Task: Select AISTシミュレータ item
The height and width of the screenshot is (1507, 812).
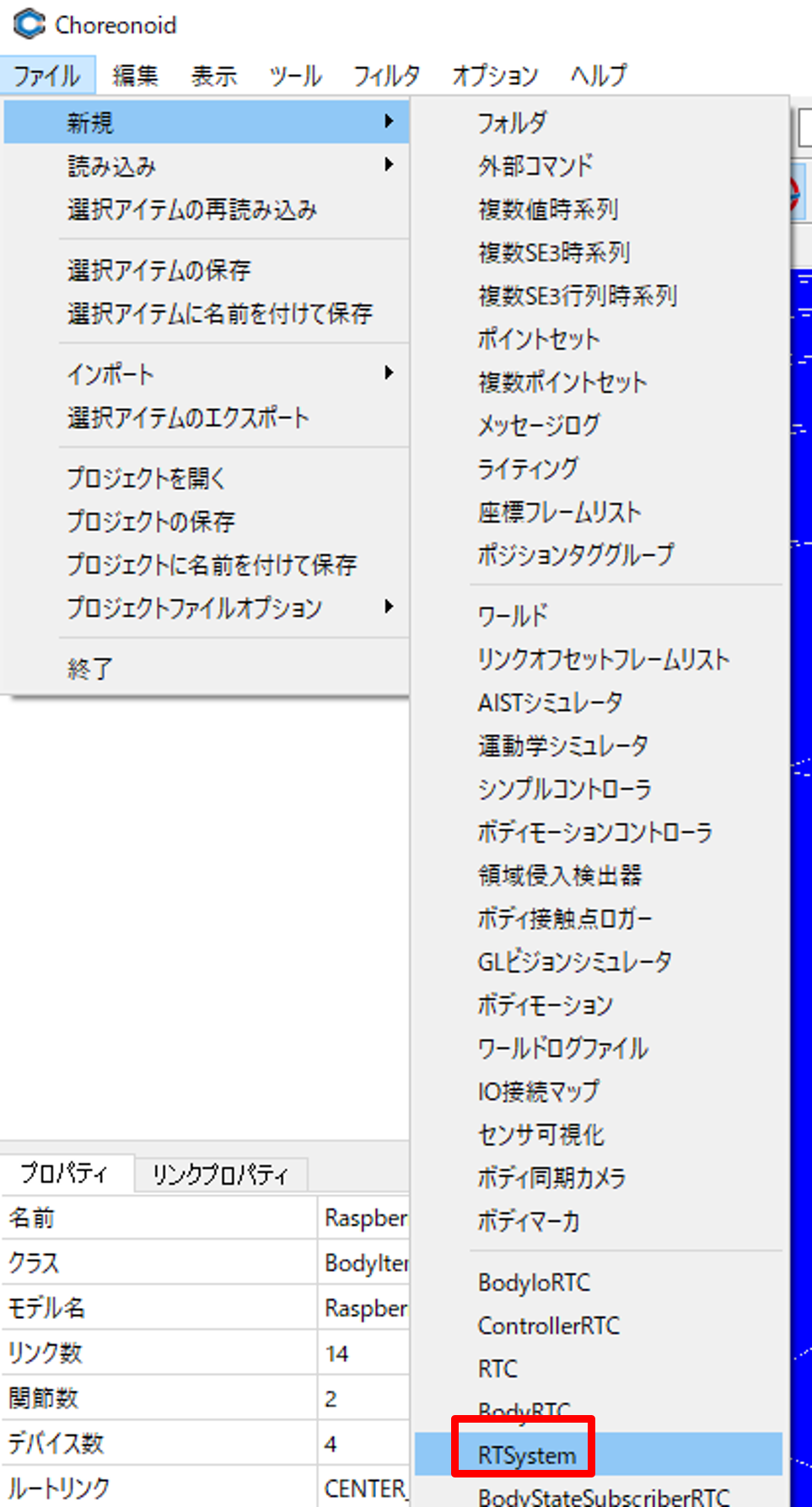Action: tap(550, 702)
